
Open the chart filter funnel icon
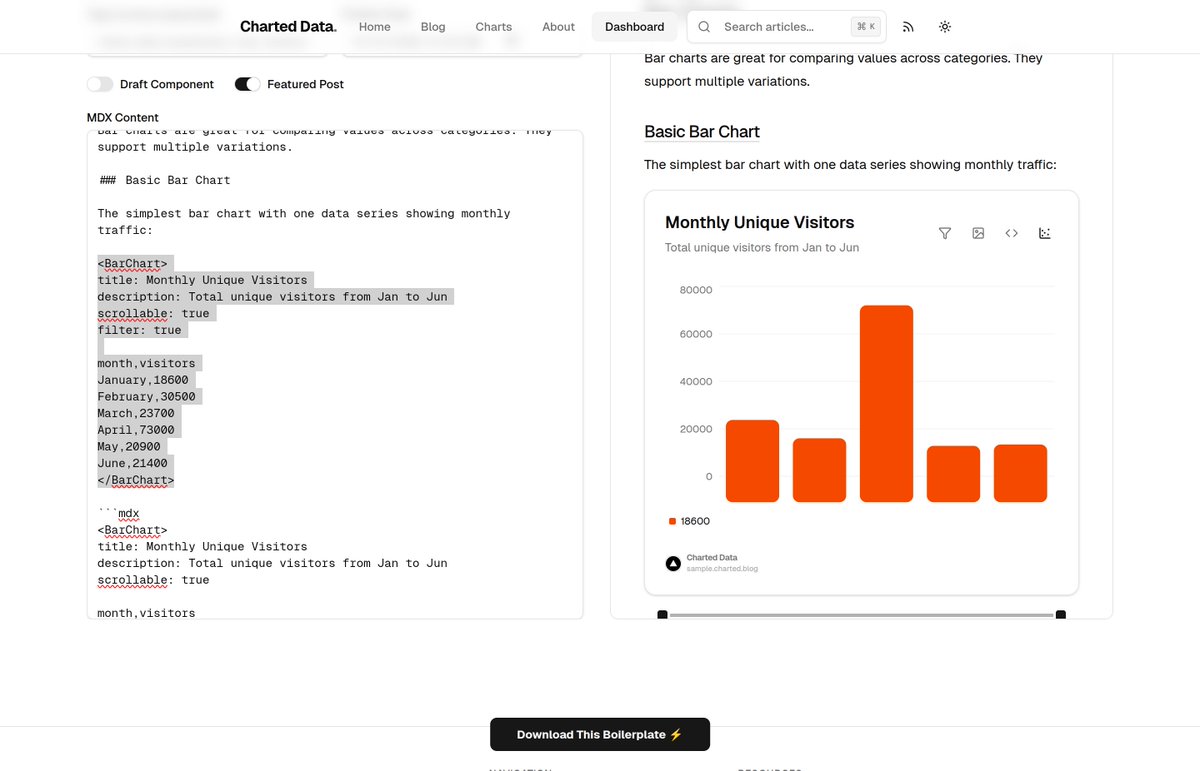coord(945,233)
